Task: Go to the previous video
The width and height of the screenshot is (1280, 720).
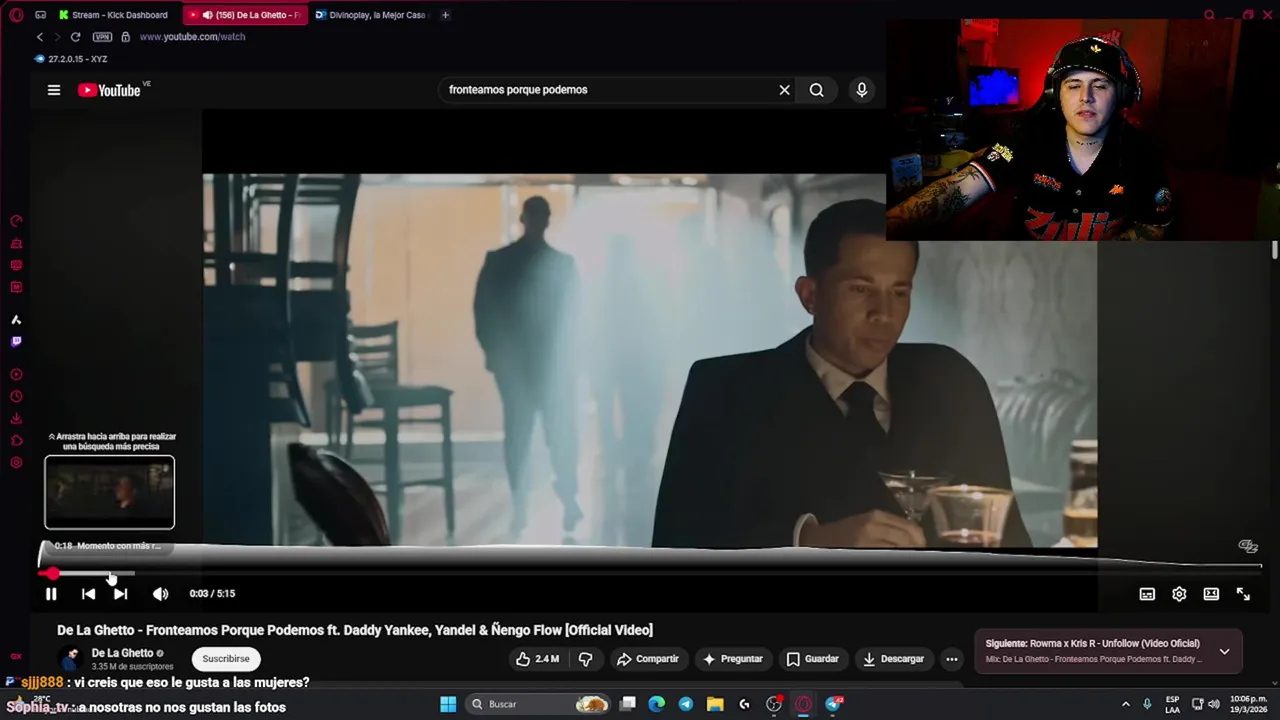Action: 88,594
